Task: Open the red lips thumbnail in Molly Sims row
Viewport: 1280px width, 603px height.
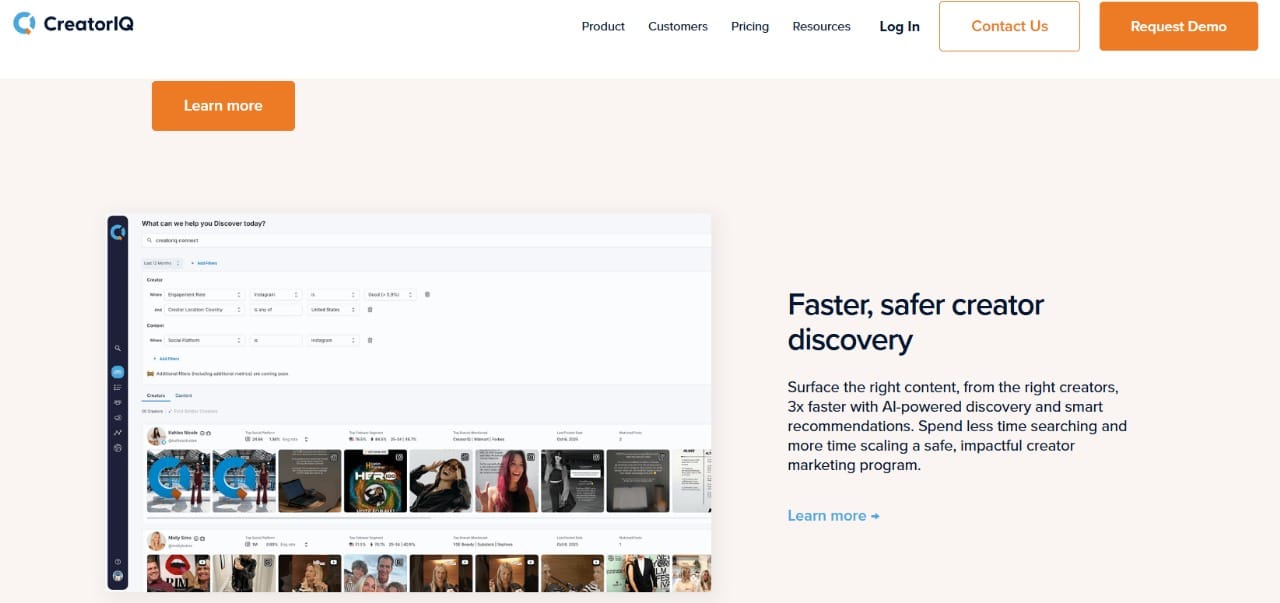Action: click(178, 573)
